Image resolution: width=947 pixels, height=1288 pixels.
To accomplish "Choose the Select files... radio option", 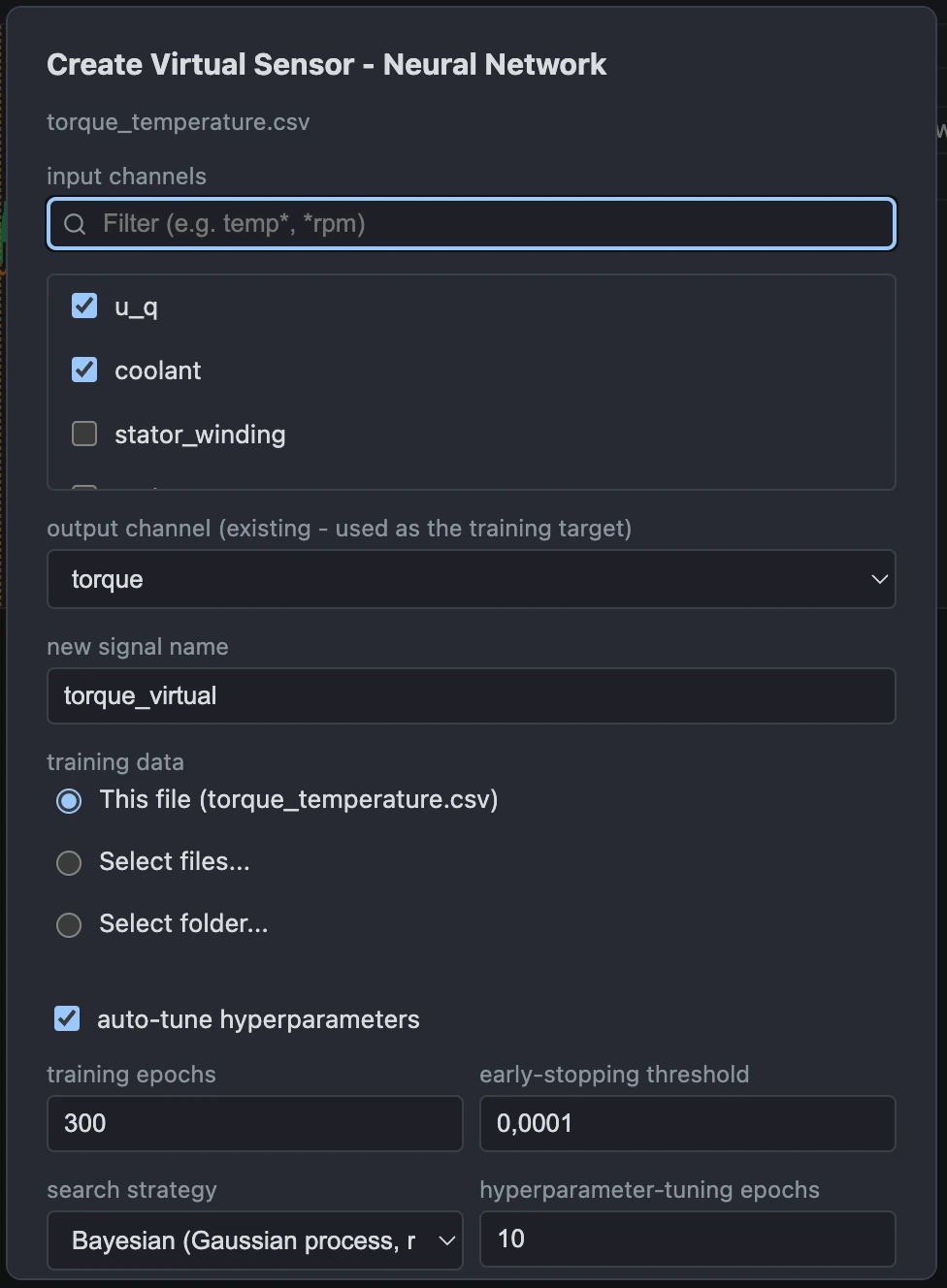I will click(69, 863).
